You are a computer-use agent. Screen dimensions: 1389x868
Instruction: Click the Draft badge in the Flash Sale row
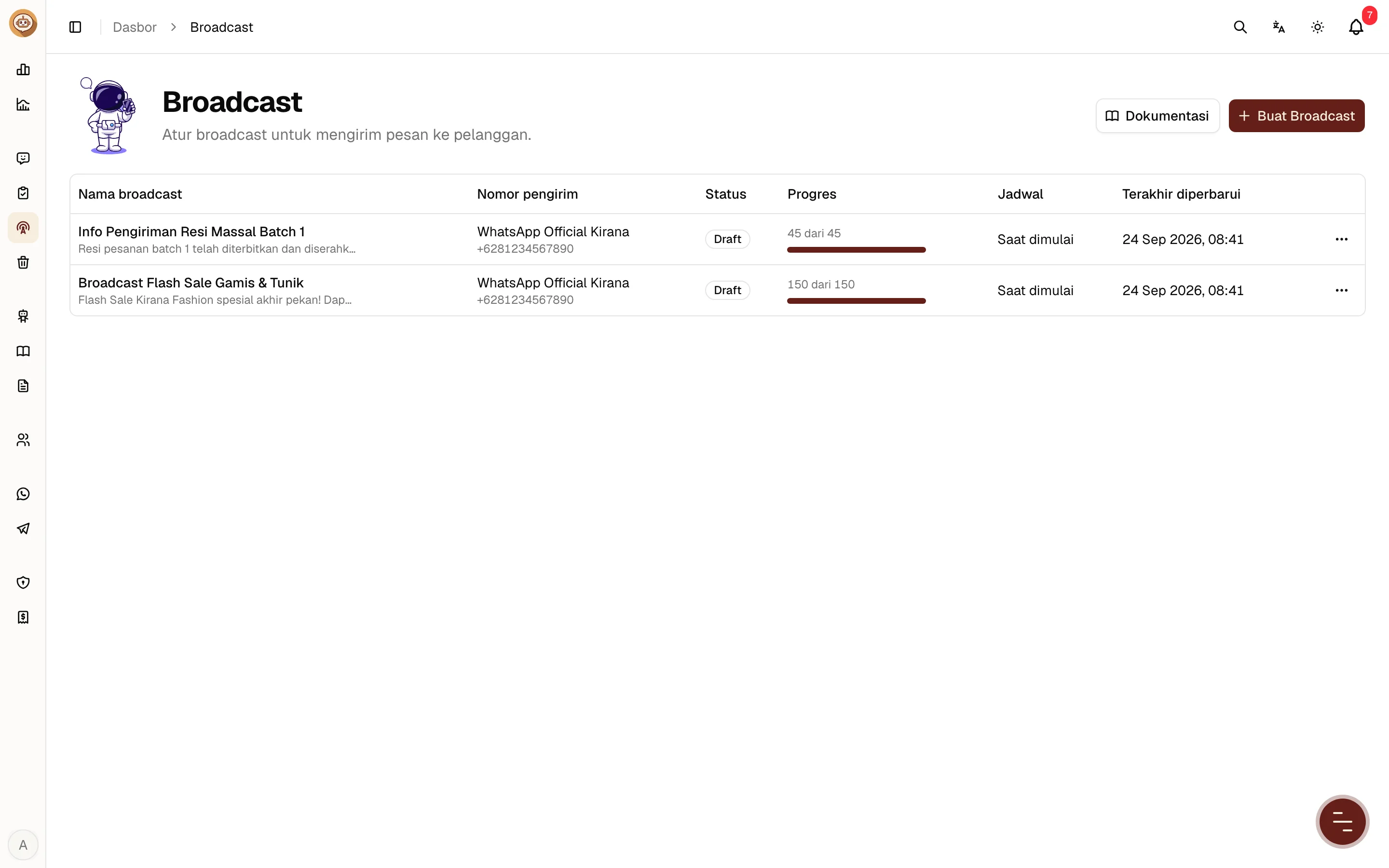[727, 290]
